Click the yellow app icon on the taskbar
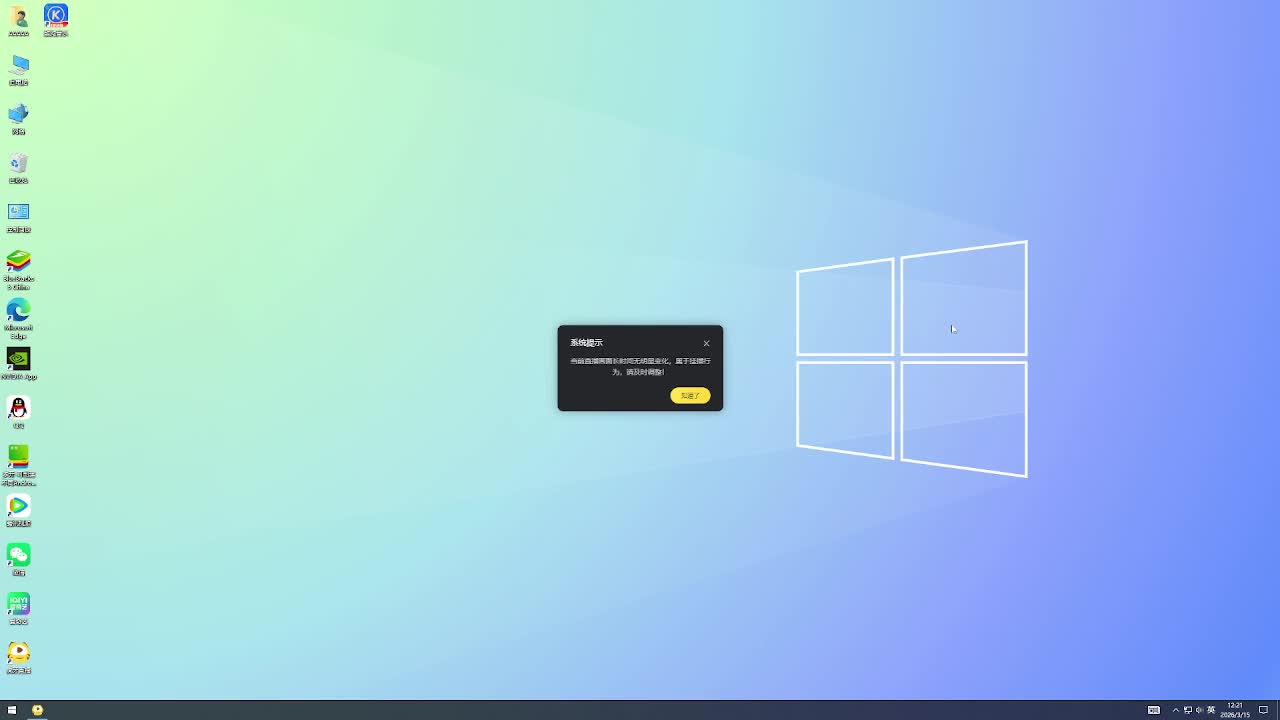The image size is (1280, 720). [x=38, y=710]
